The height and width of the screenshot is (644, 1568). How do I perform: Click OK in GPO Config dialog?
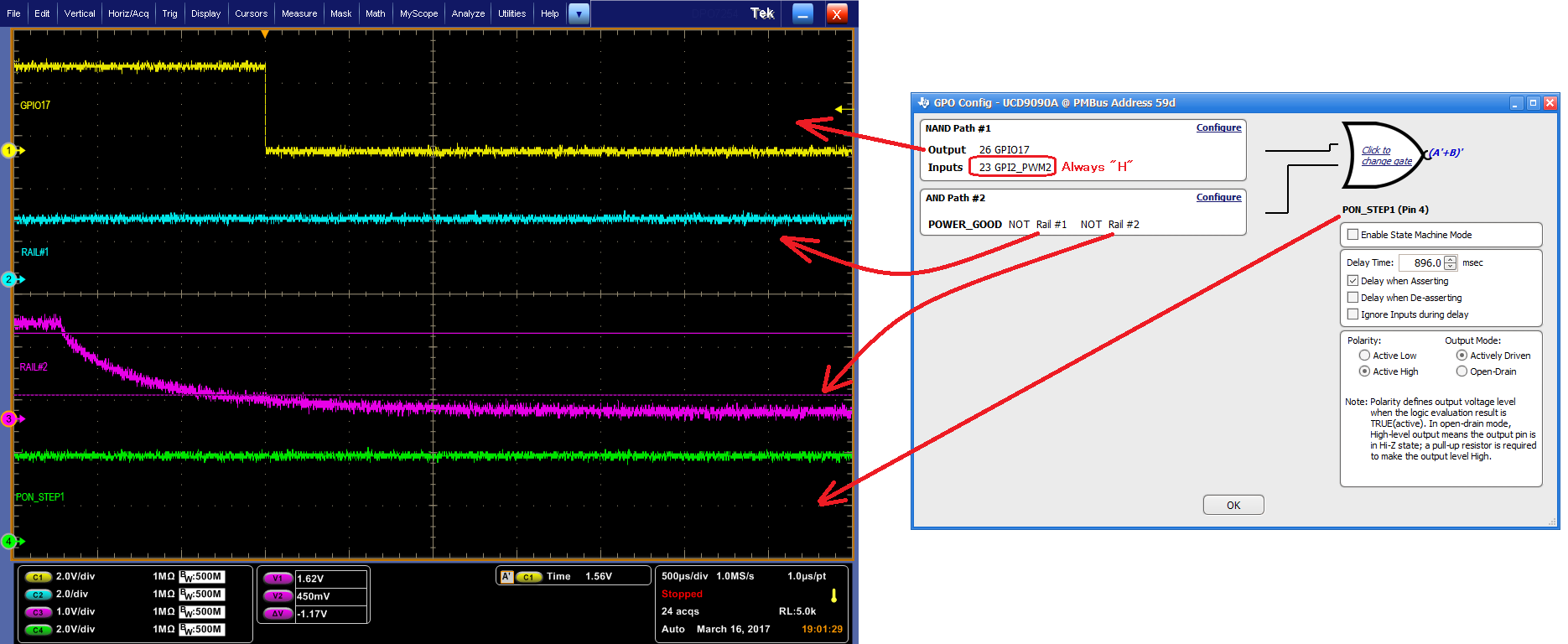tap(1233, 505)
